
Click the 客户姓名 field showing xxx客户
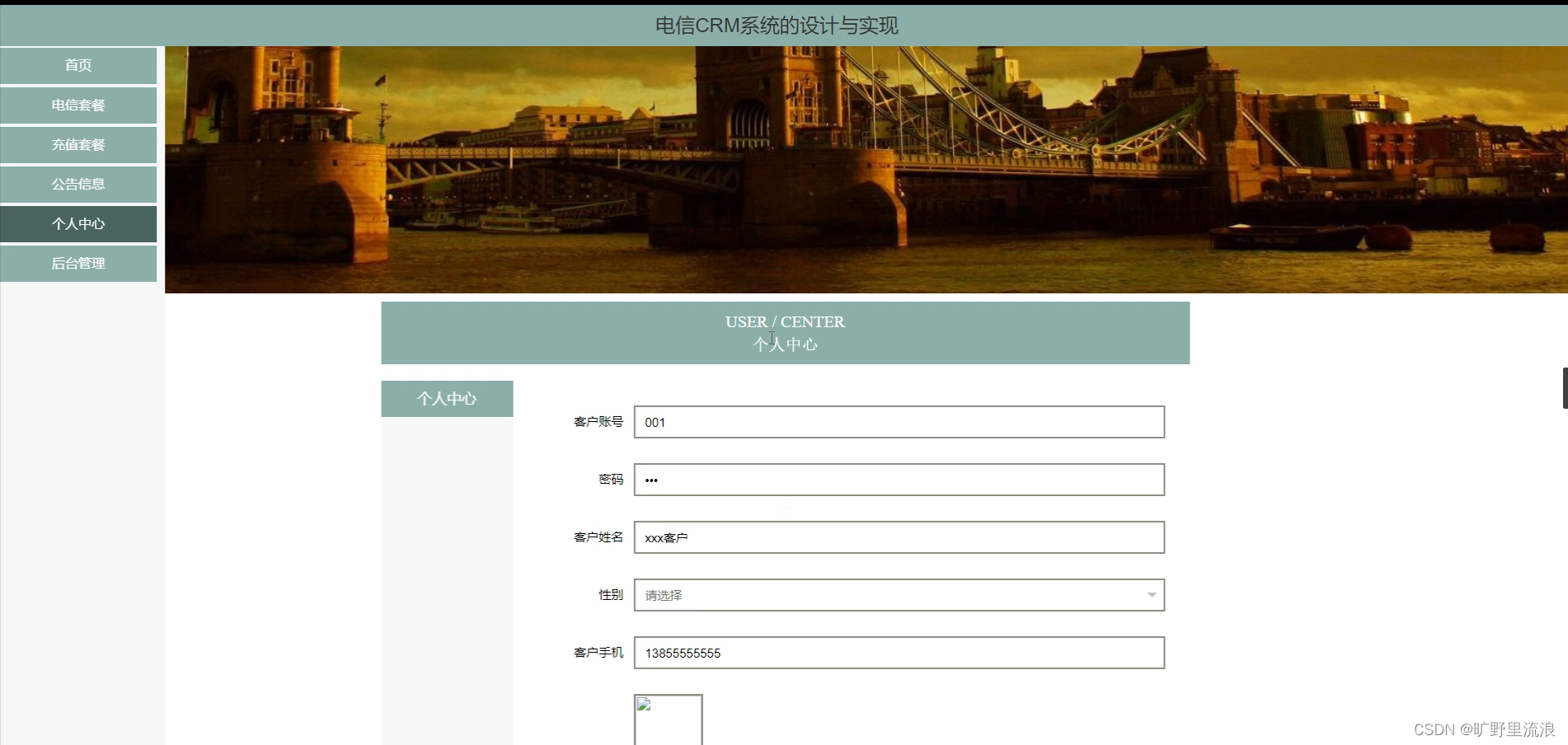pyautogui.click(x=898, y=537)
